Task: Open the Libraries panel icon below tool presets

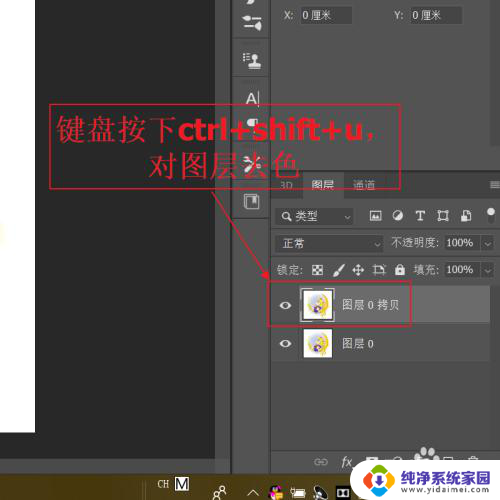Action: 251,201
